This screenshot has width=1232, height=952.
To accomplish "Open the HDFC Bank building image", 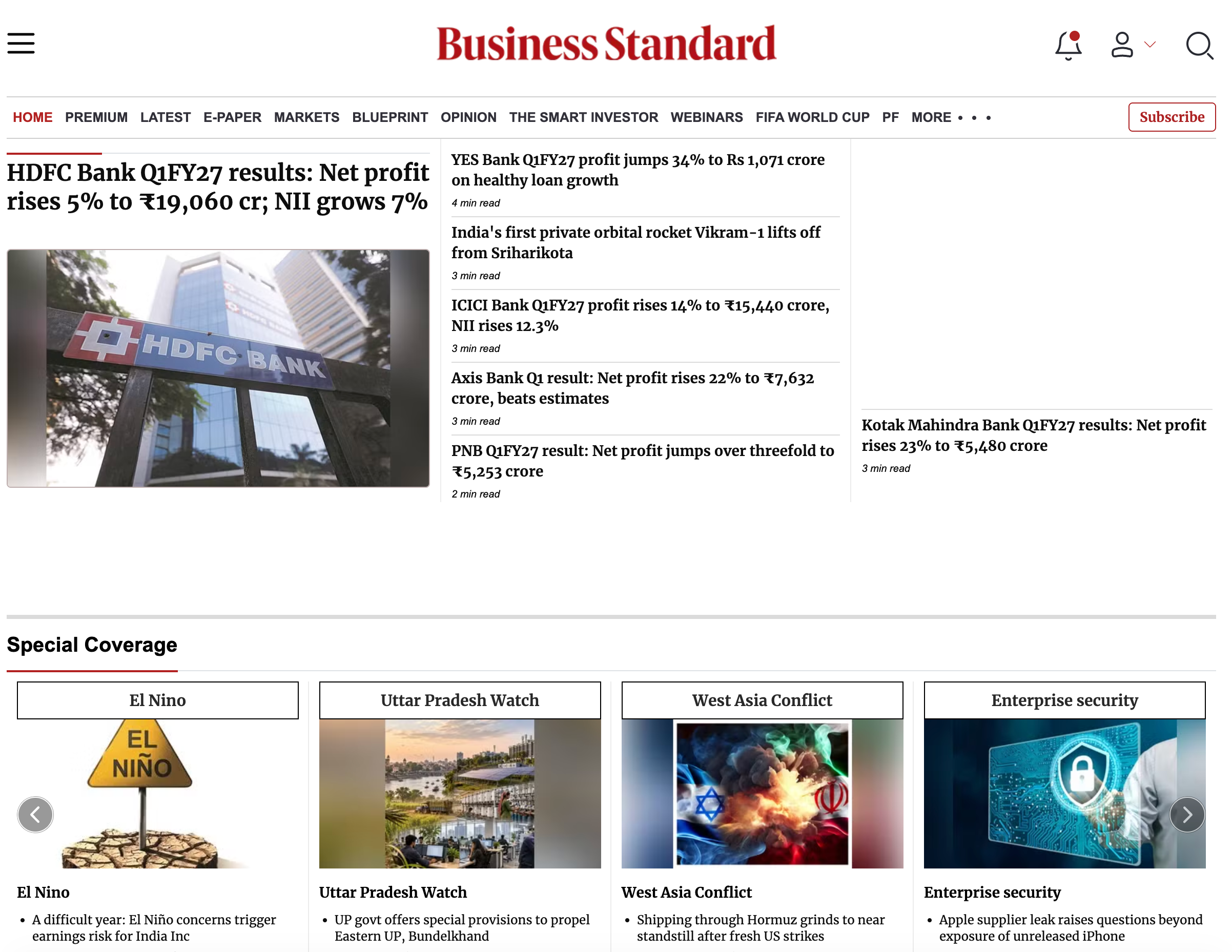I will 218,368.
